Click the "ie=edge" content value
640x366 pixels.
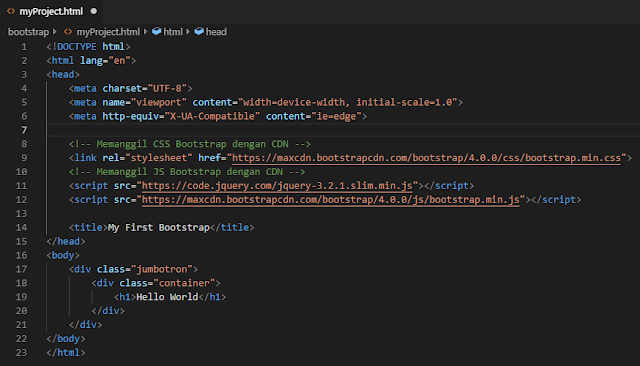(x=337, y=116)
